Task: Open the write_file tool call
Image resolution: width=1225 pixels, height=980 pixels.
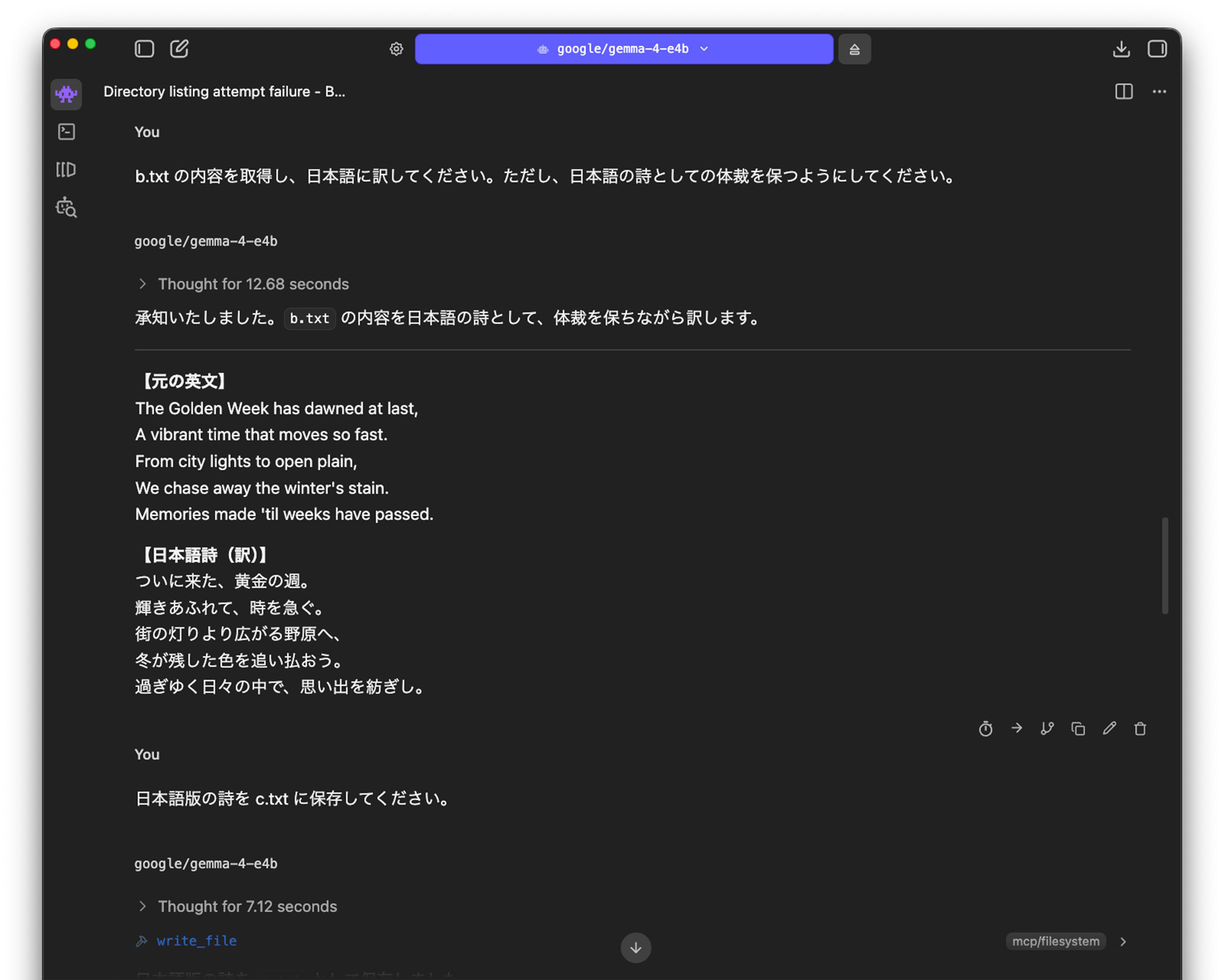Action: coord(197,941)
